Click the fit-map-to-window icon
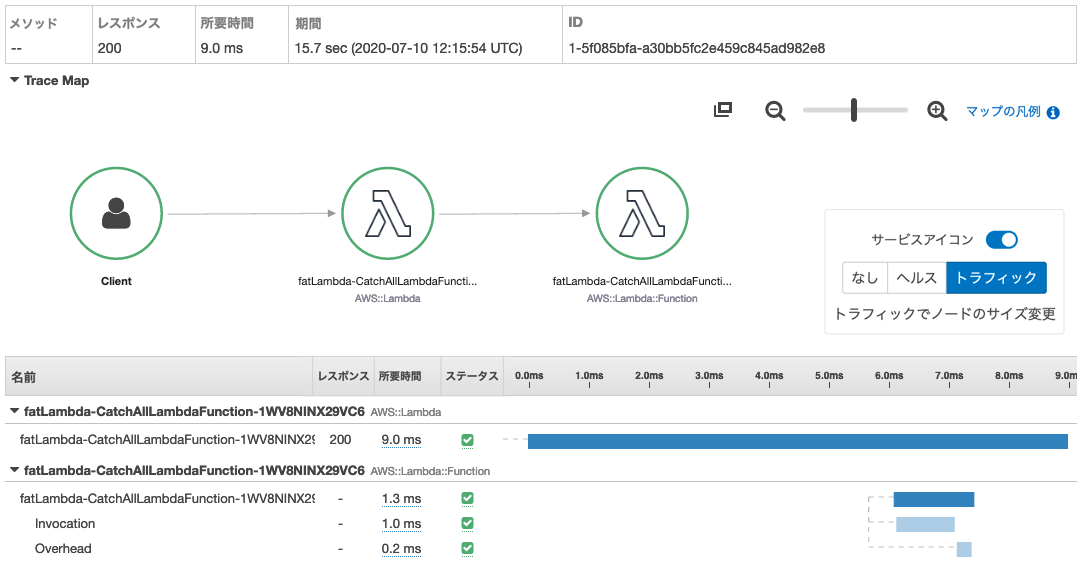The width and height of the screenshot is (1082, 570). 722,110
